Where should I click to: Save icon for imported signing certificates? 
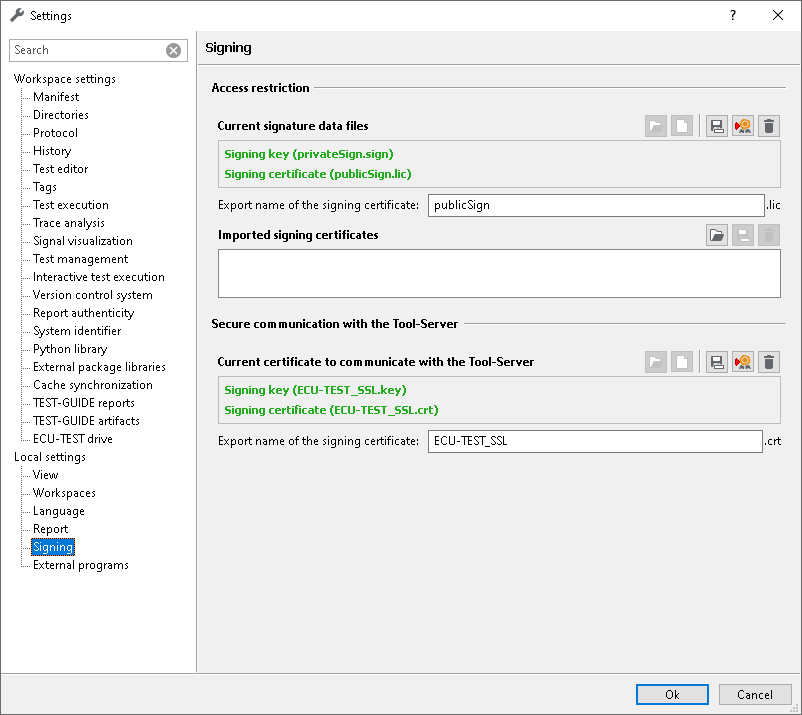[743, 235]
